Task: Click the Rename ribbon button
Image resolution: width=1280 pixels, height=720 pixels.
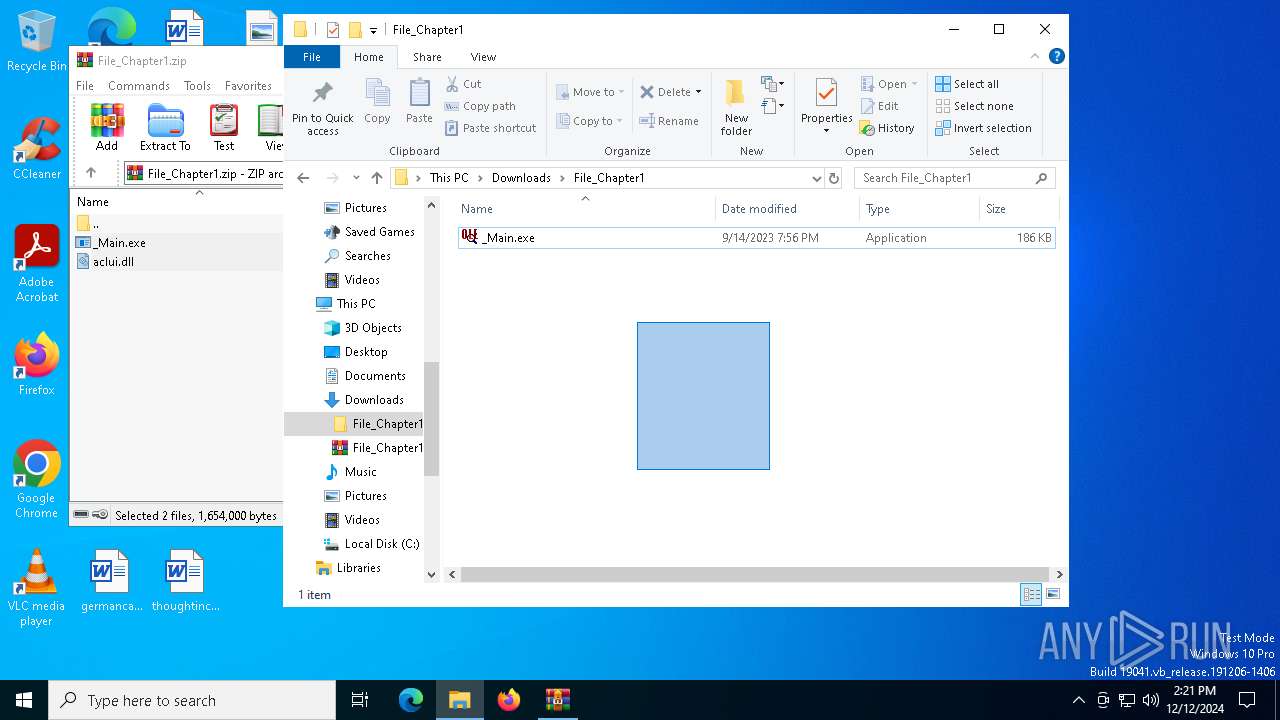Action: click(669, 121)
